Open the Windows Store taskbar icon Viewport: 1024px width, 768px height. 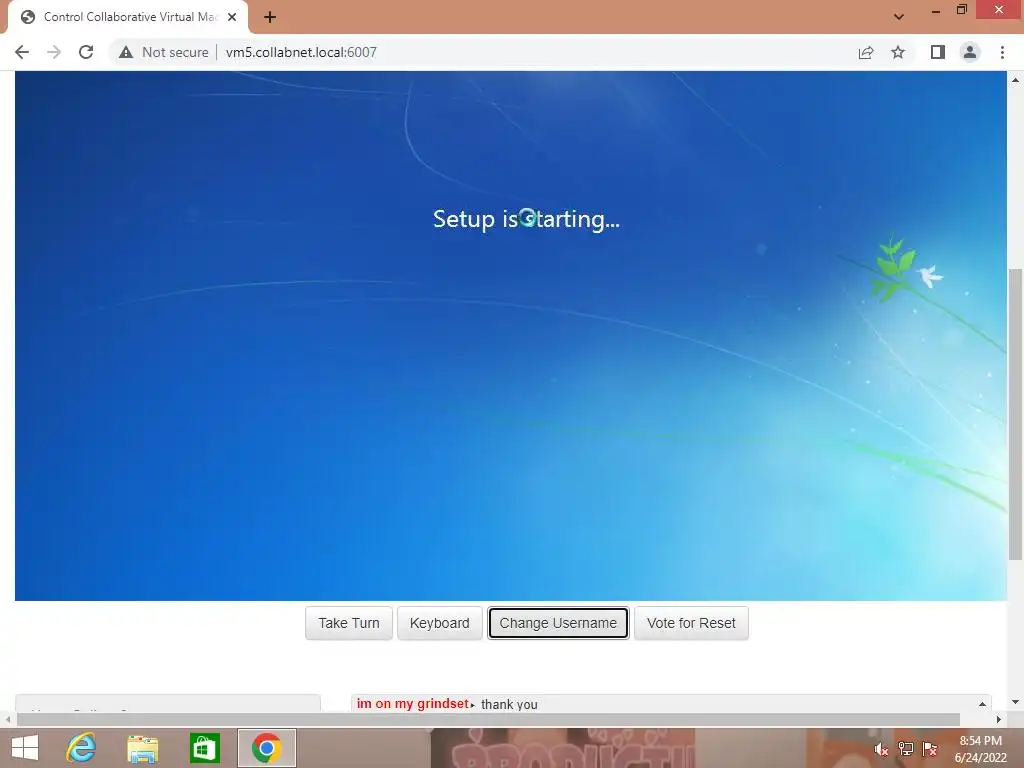coord(204,748)
